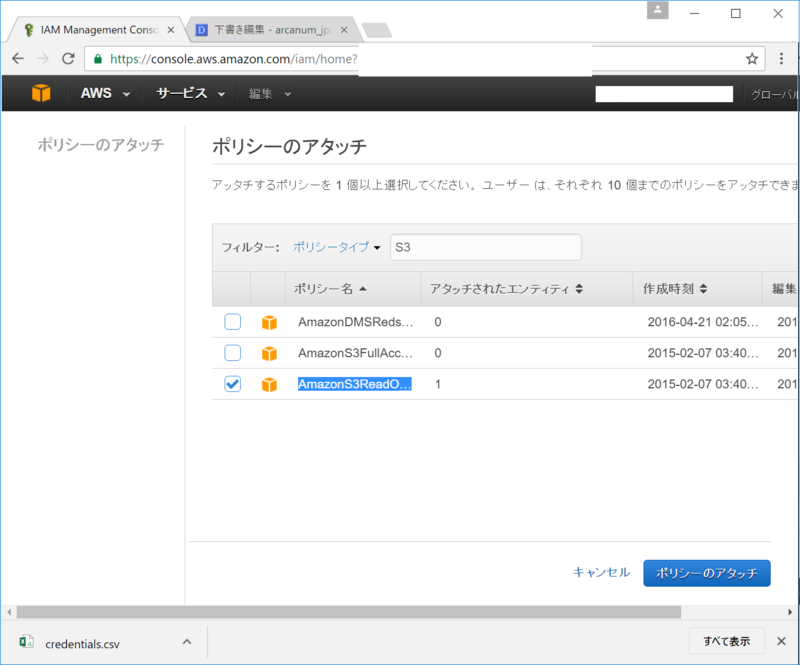Click the キャンセル link
Screen dimensions: 800x665
tap(602, 572)
